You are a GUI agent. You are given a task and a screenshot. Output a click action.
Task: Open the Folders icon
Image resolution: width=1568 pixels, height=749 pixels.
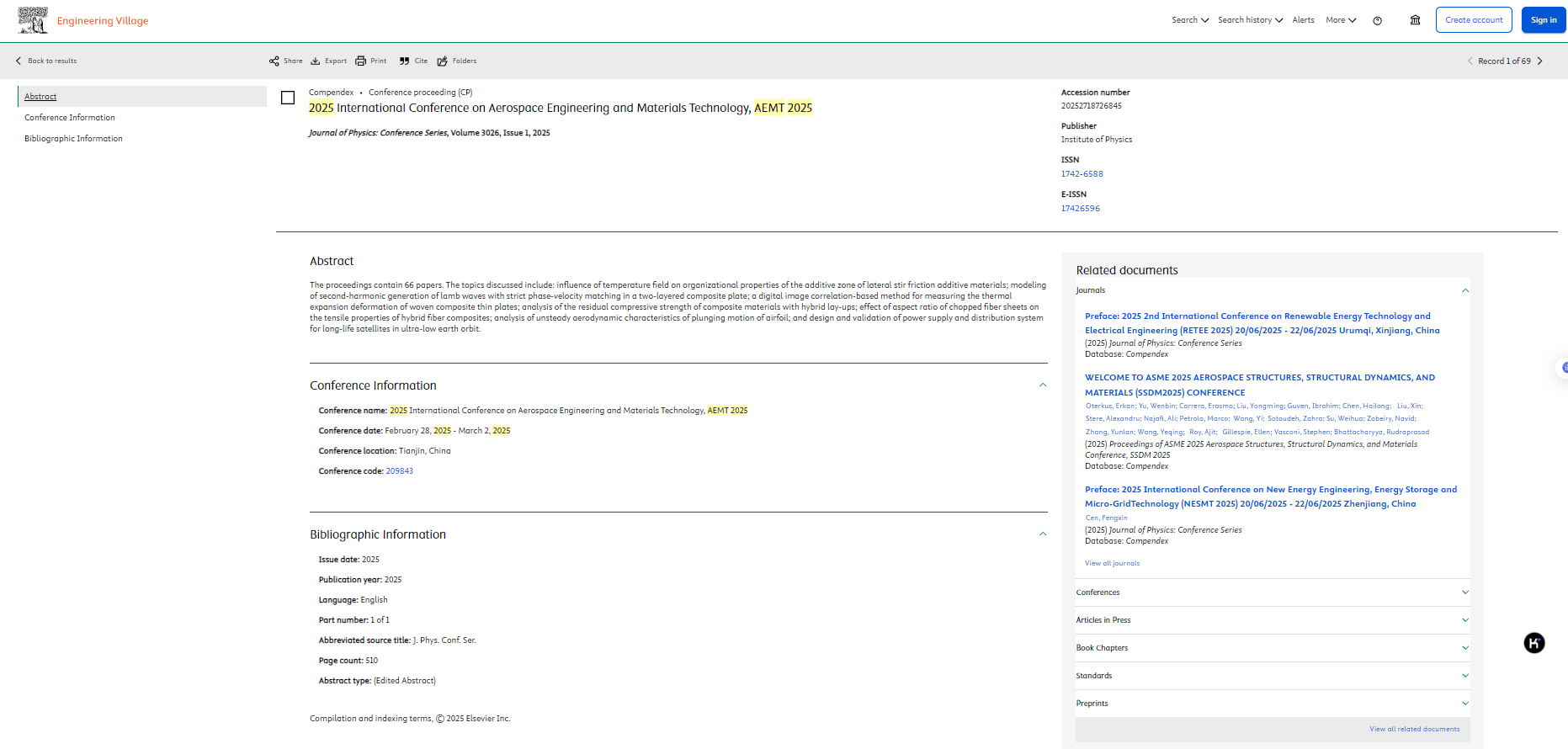click(443, 61)
